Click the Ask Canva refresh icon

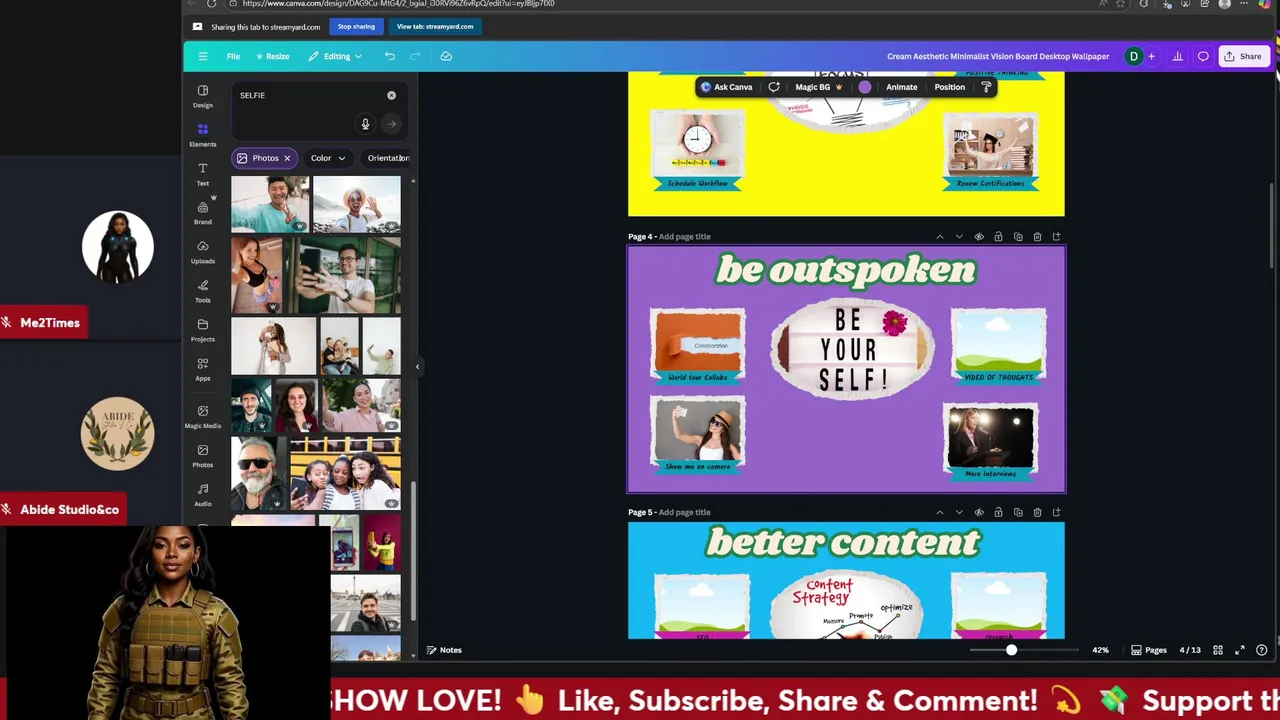click(x=774, y=87)
